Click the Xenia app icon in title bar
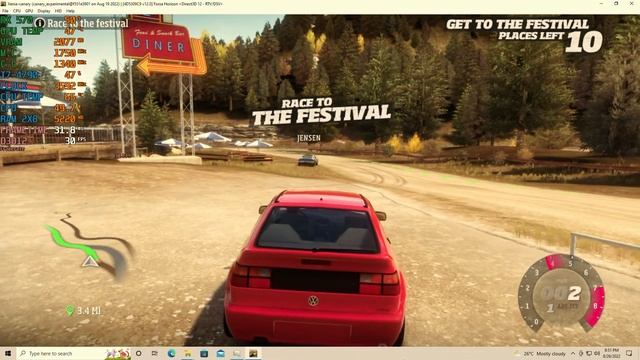The height and width of the screenshot is (360, 640). (4, 4)
